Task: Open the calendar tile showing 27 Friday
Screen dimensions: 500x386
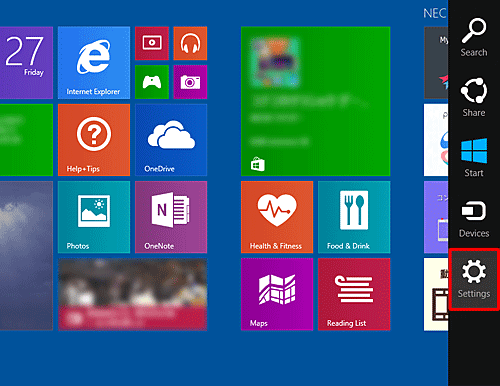Action: coord(26,63)
